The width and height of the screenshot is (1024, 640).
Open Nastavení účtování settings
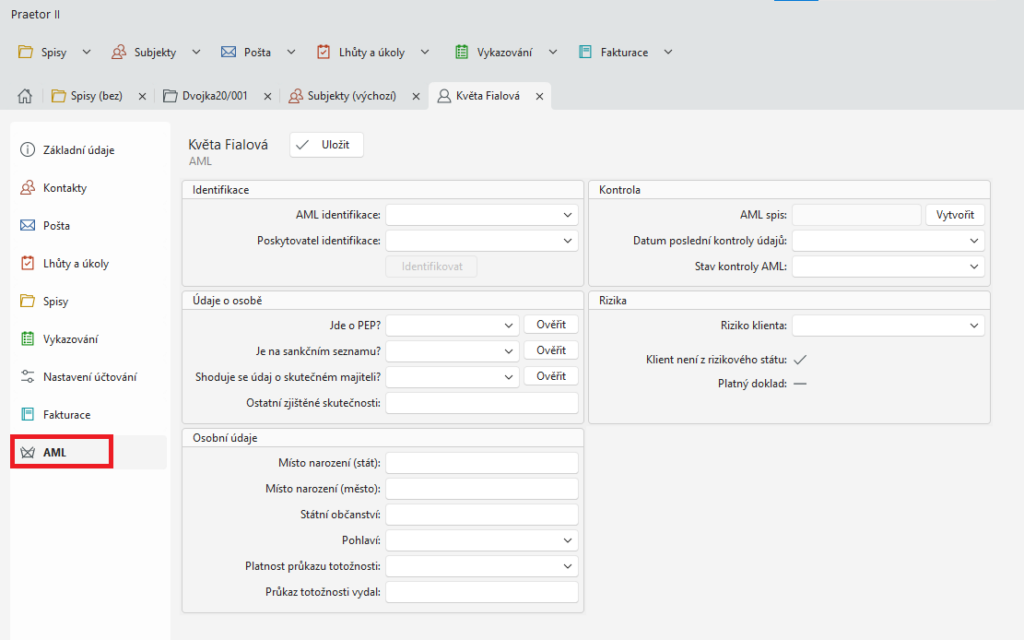89,377
